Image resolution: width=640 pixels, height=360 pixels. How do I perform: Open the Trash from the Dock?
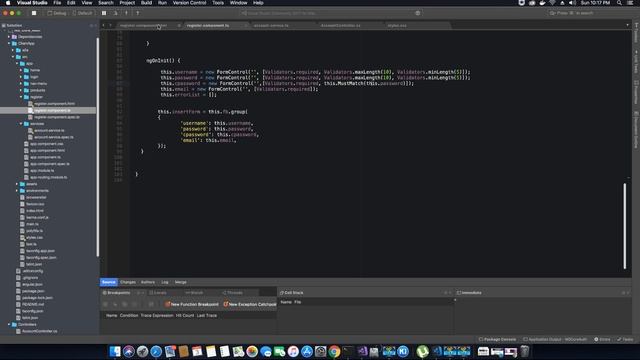pyautogui.click(x=525, y=351)
